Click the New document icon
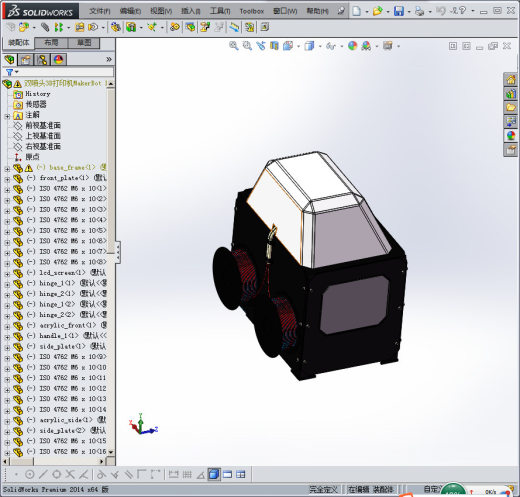 point(357,11)
